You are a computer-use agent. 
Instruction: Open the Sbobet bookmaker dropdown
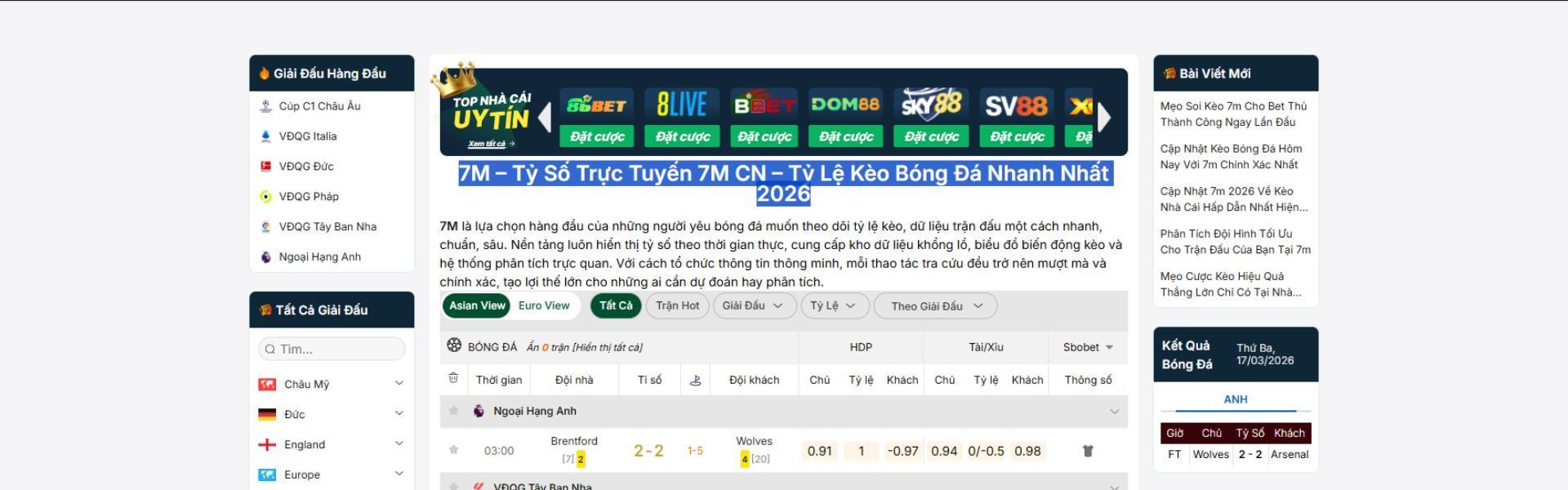click(x=1087, y=347)
